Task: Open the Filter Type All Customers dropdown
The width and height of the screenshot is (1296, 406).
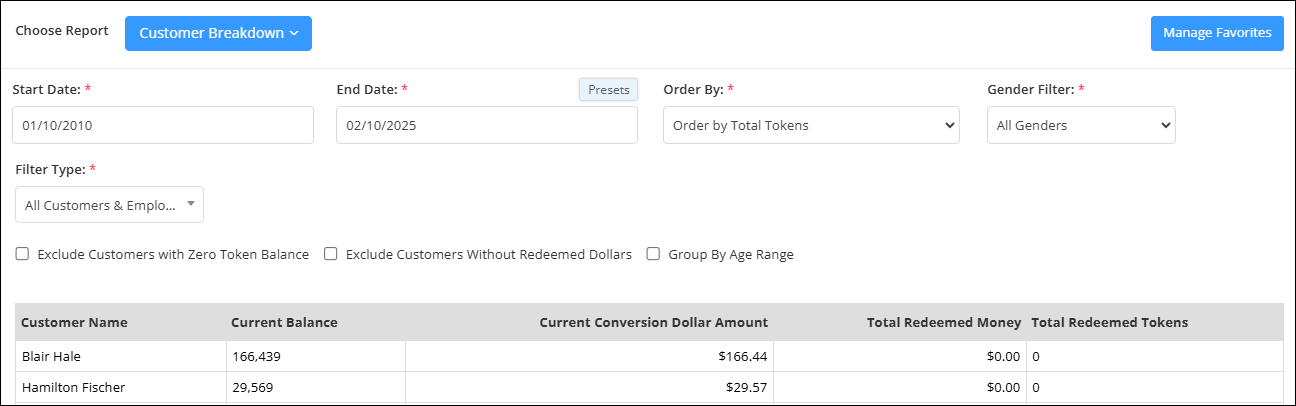Action: click(110, 204)
